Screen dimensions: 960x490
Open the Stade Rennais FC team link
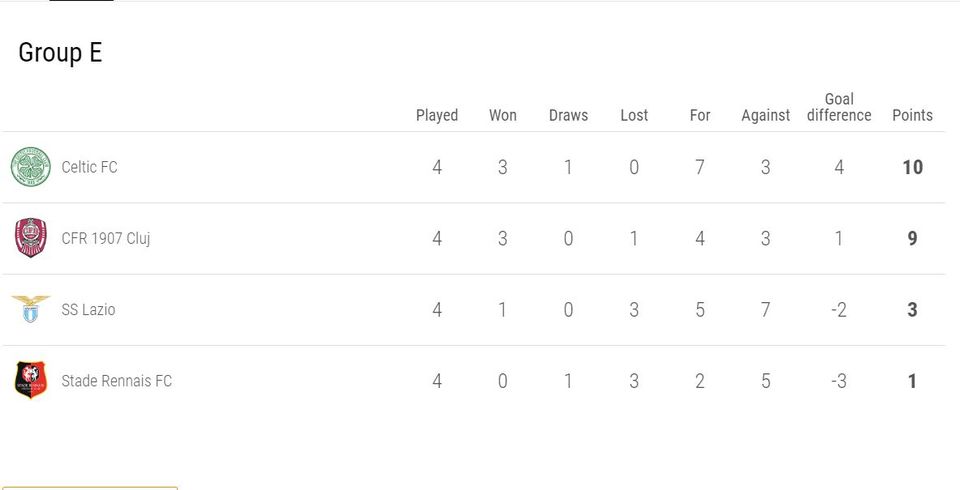coord(116,380)
